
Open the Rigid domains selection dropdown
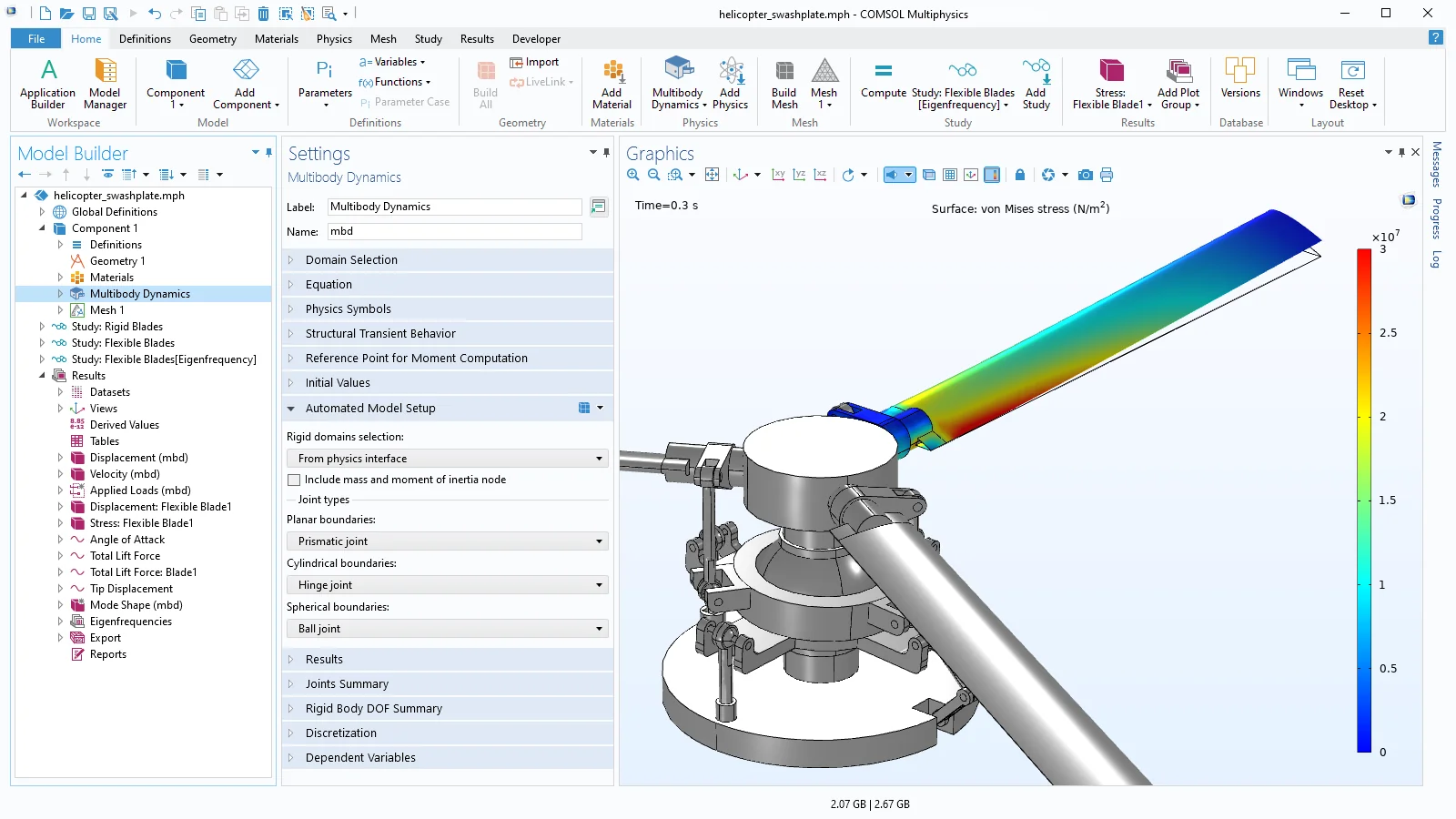pos(447,459)
